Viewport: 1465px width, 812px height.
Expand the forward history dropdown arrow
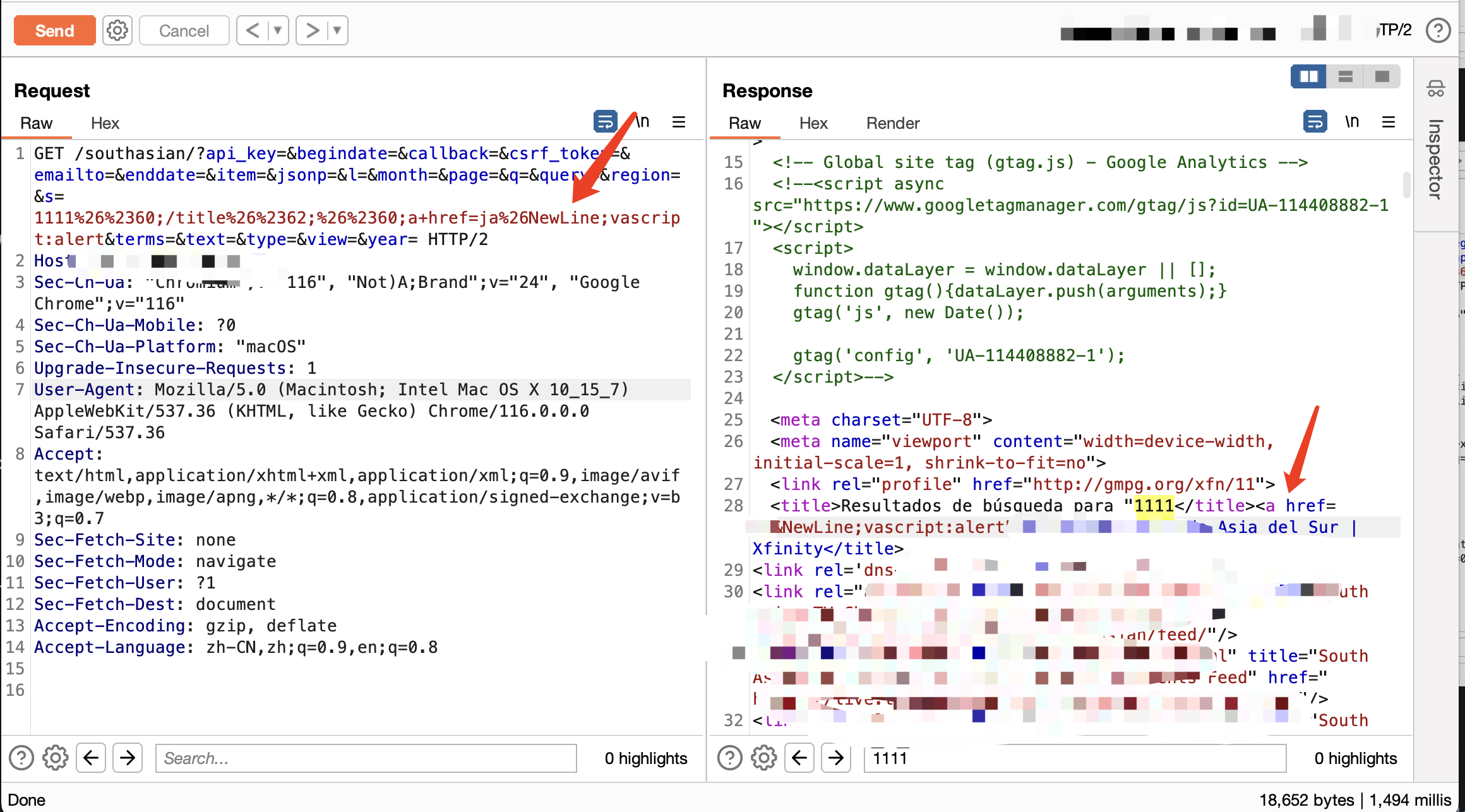337,30
